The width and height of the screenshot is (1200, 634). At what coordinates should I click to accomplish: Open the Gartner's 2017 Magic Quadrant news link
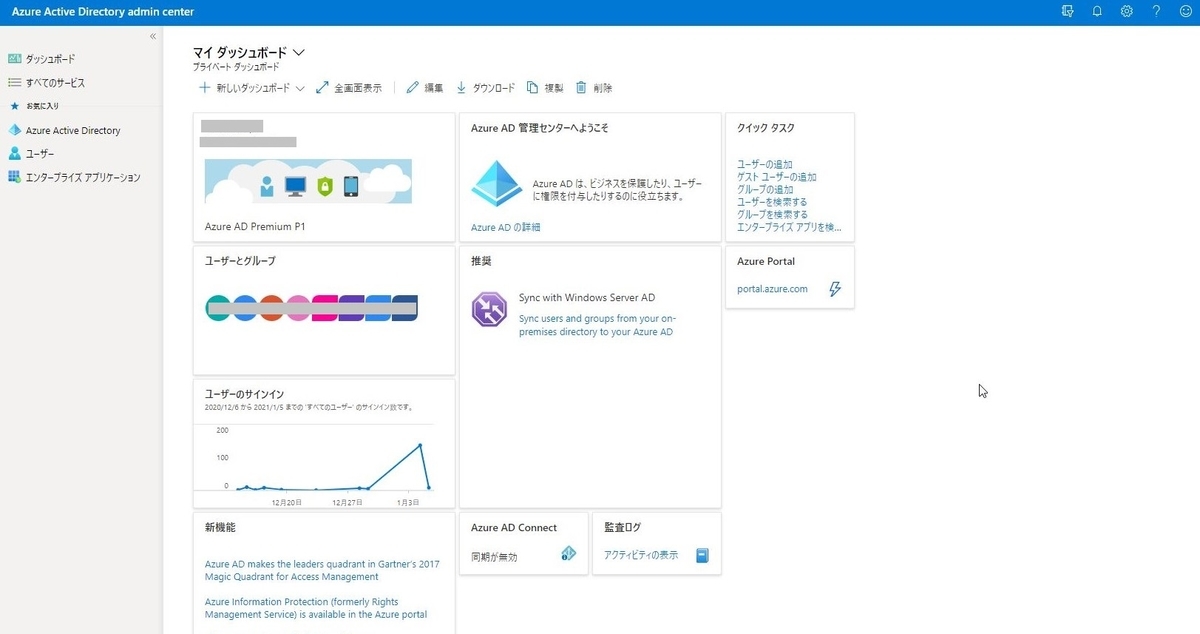click(x=322, y=570)
